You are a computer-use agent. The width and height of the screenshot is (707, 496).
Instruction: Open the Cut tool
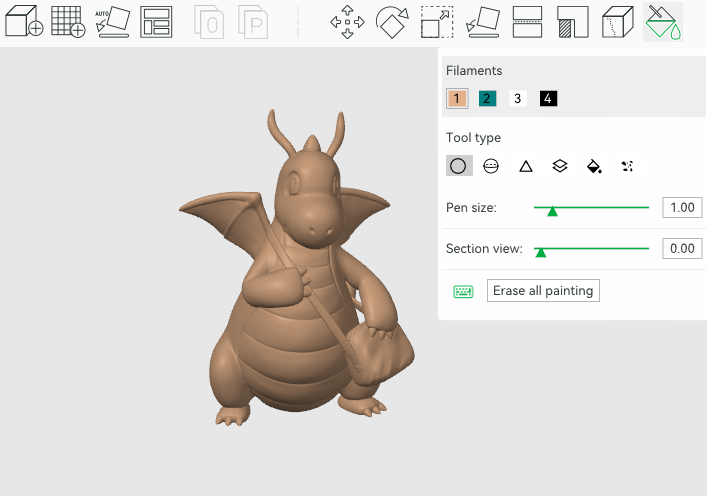pos(527,21)
